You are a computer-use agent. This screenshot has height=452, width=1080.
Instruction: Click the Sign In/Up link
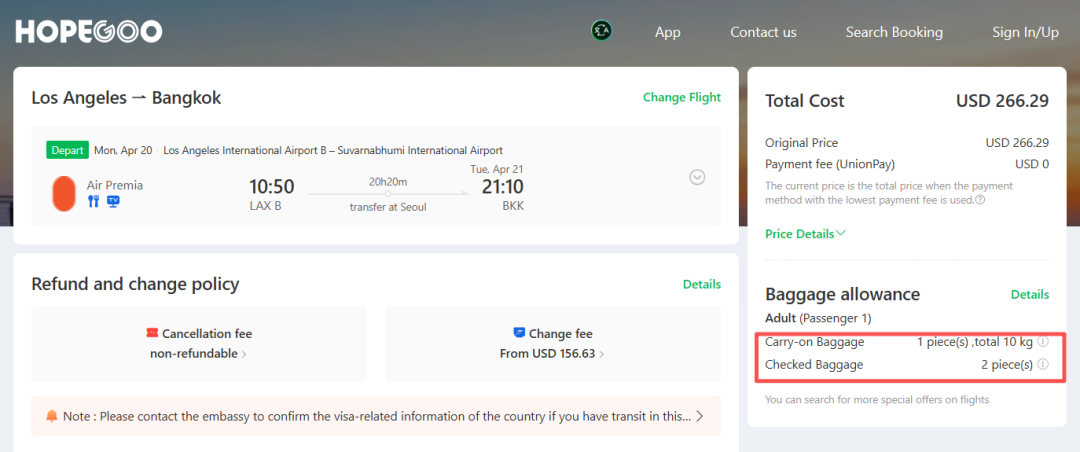tap(1025, 32)
